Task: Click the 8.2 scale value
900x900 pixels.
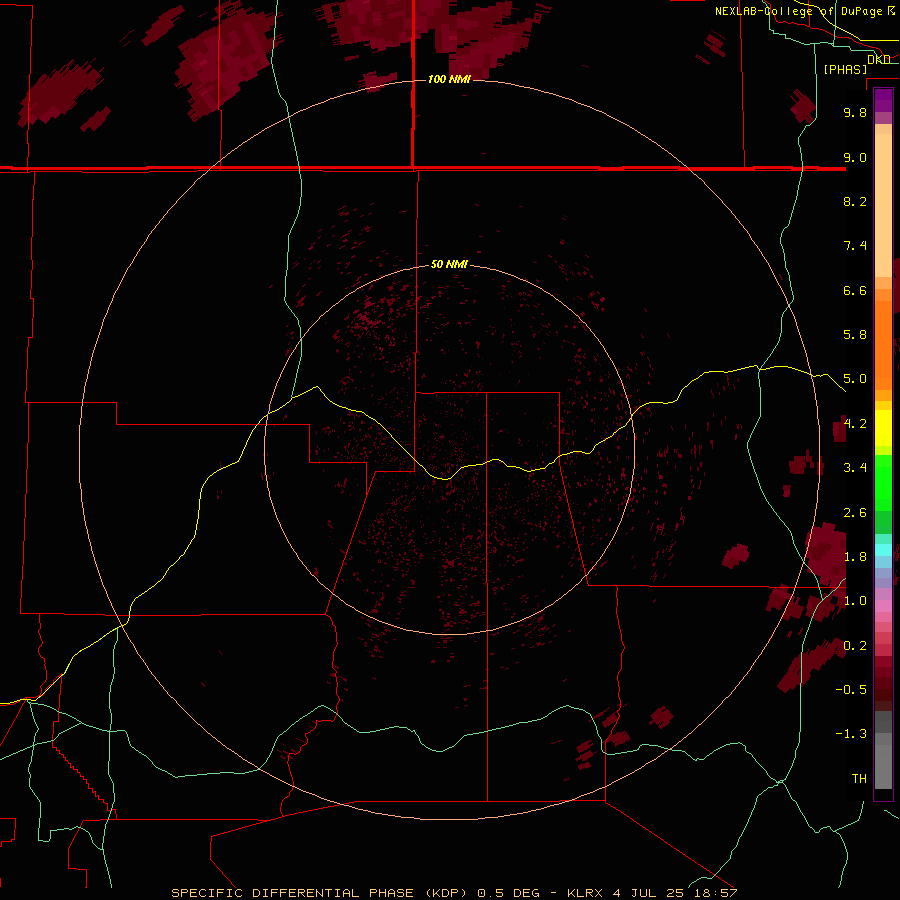Action: point(855,201)
